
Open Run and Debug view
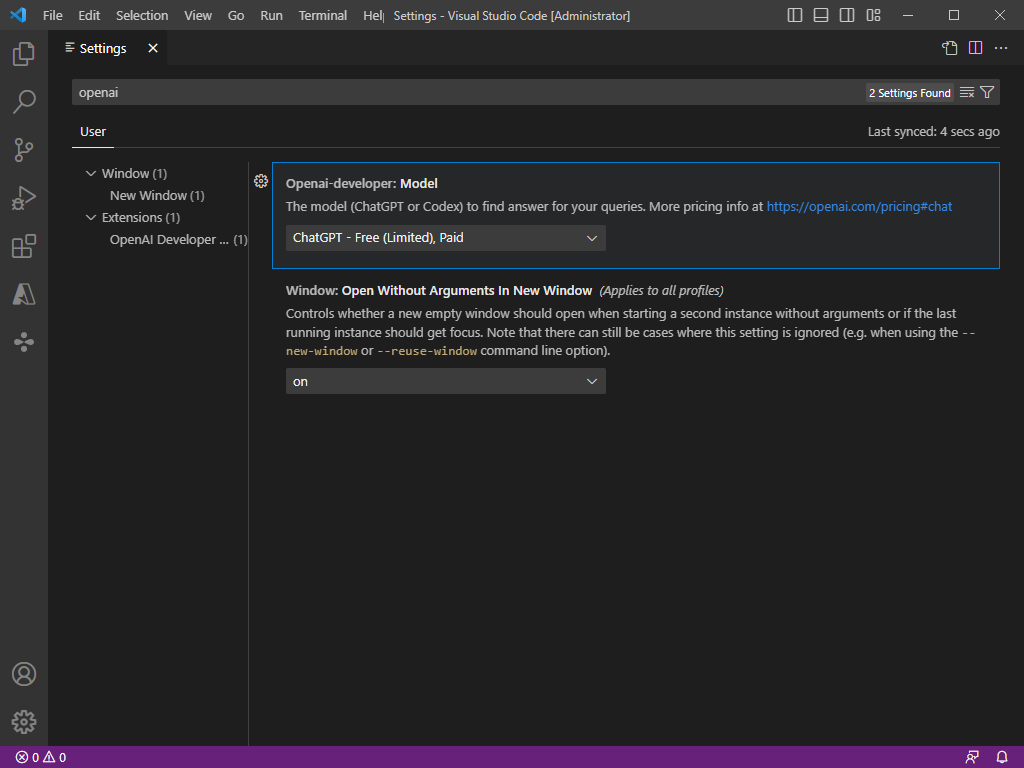pyautogui.click(x=24, y=198)
